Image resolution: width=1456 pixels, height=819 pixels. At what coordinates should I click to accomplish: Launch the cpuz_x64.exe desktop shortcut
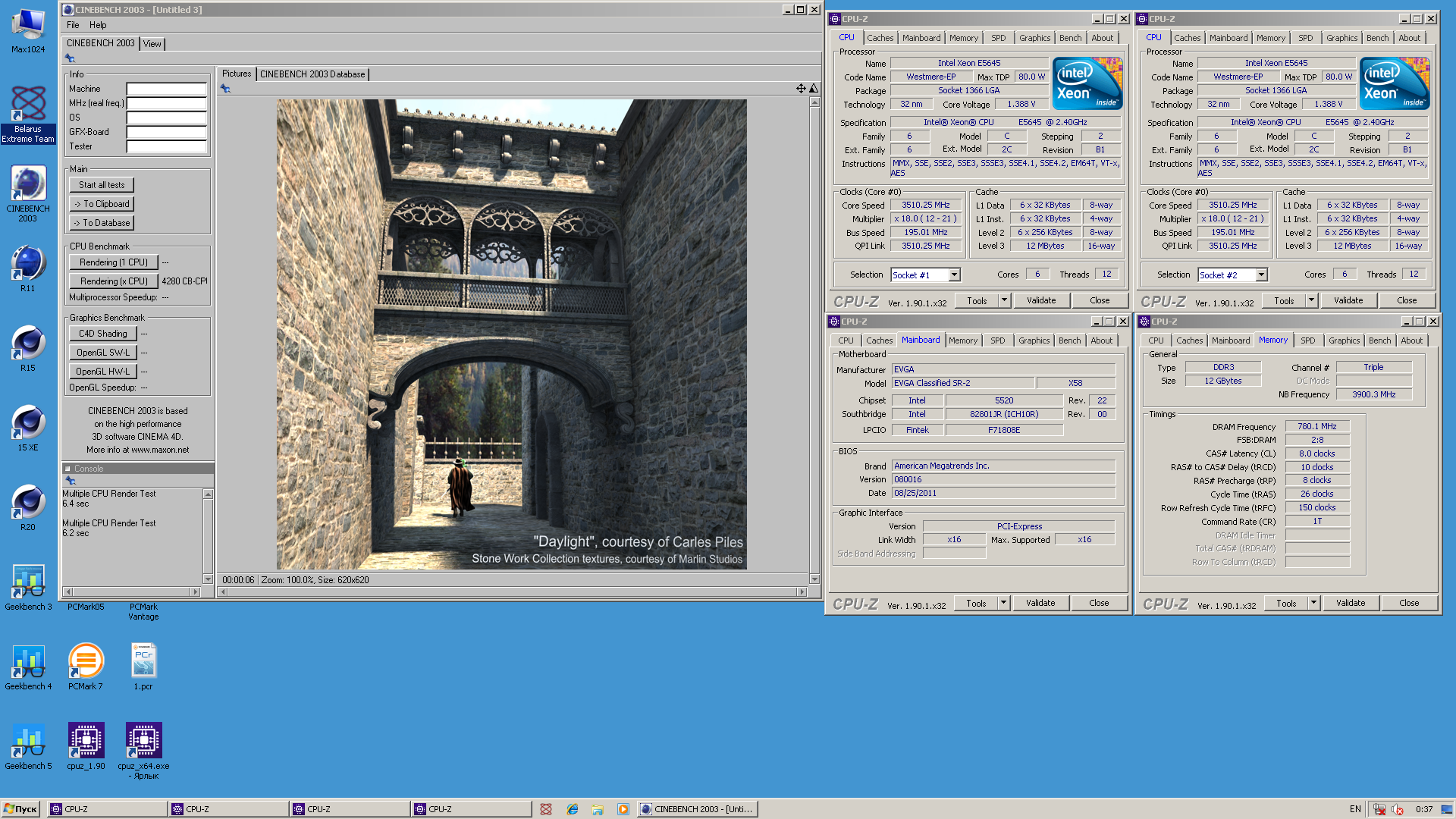pyautogui.click(x=143, y=751)
